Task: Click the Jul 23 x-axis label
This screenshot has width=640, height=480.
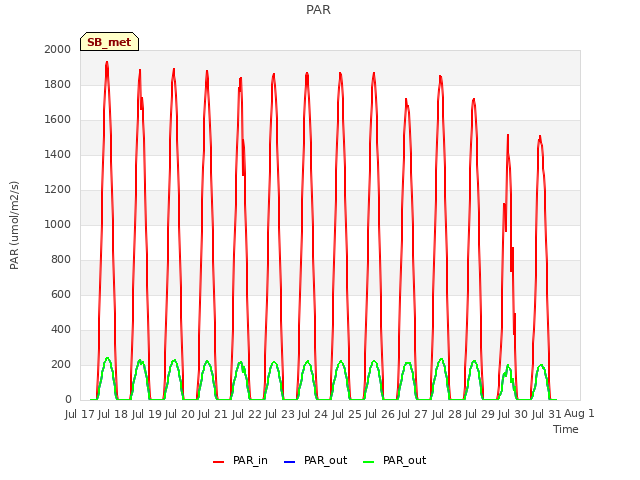Action: point(280,414)
